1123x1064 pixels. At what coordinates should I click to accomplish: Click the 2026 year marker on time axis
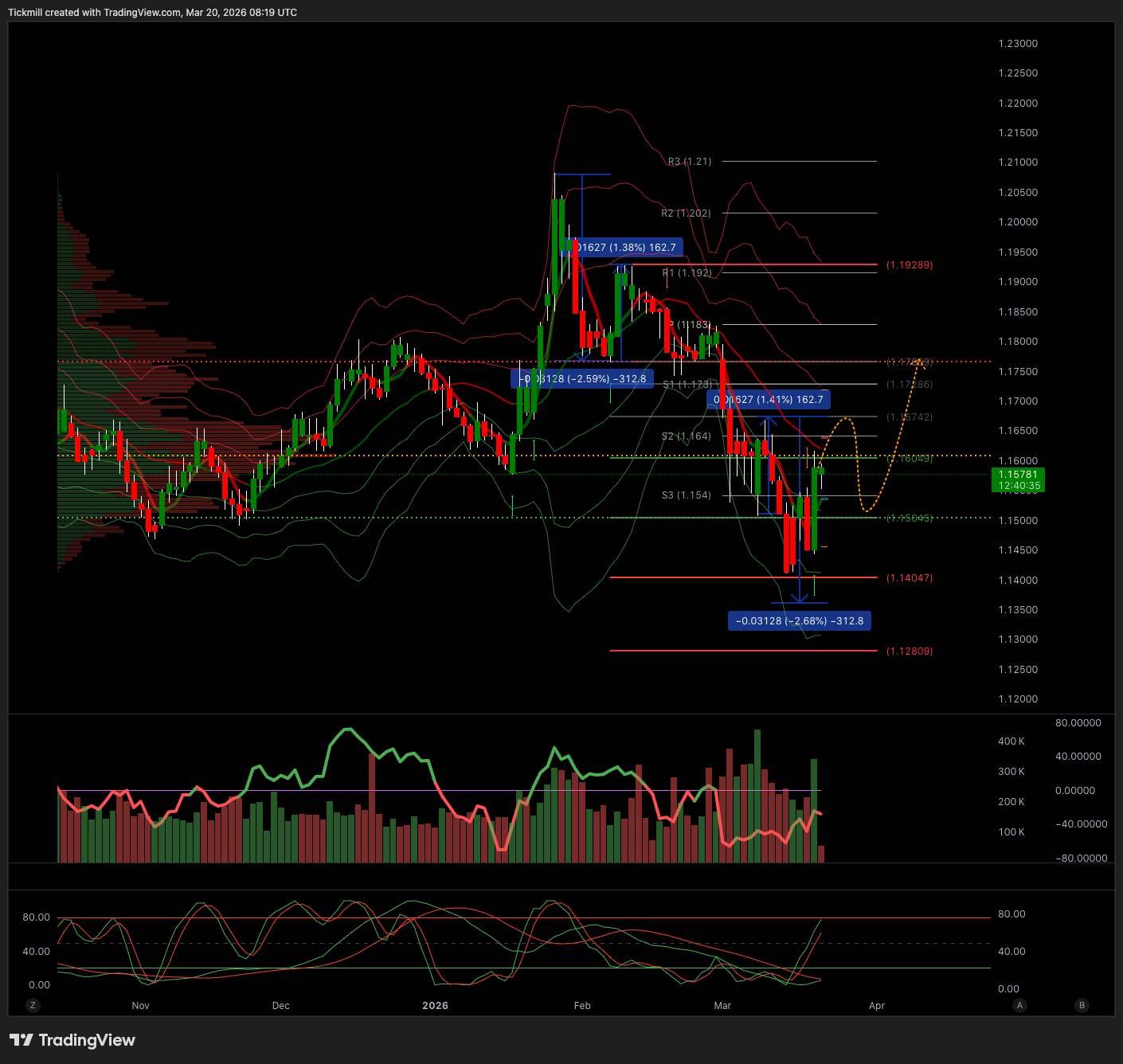tap(435, 1006)
